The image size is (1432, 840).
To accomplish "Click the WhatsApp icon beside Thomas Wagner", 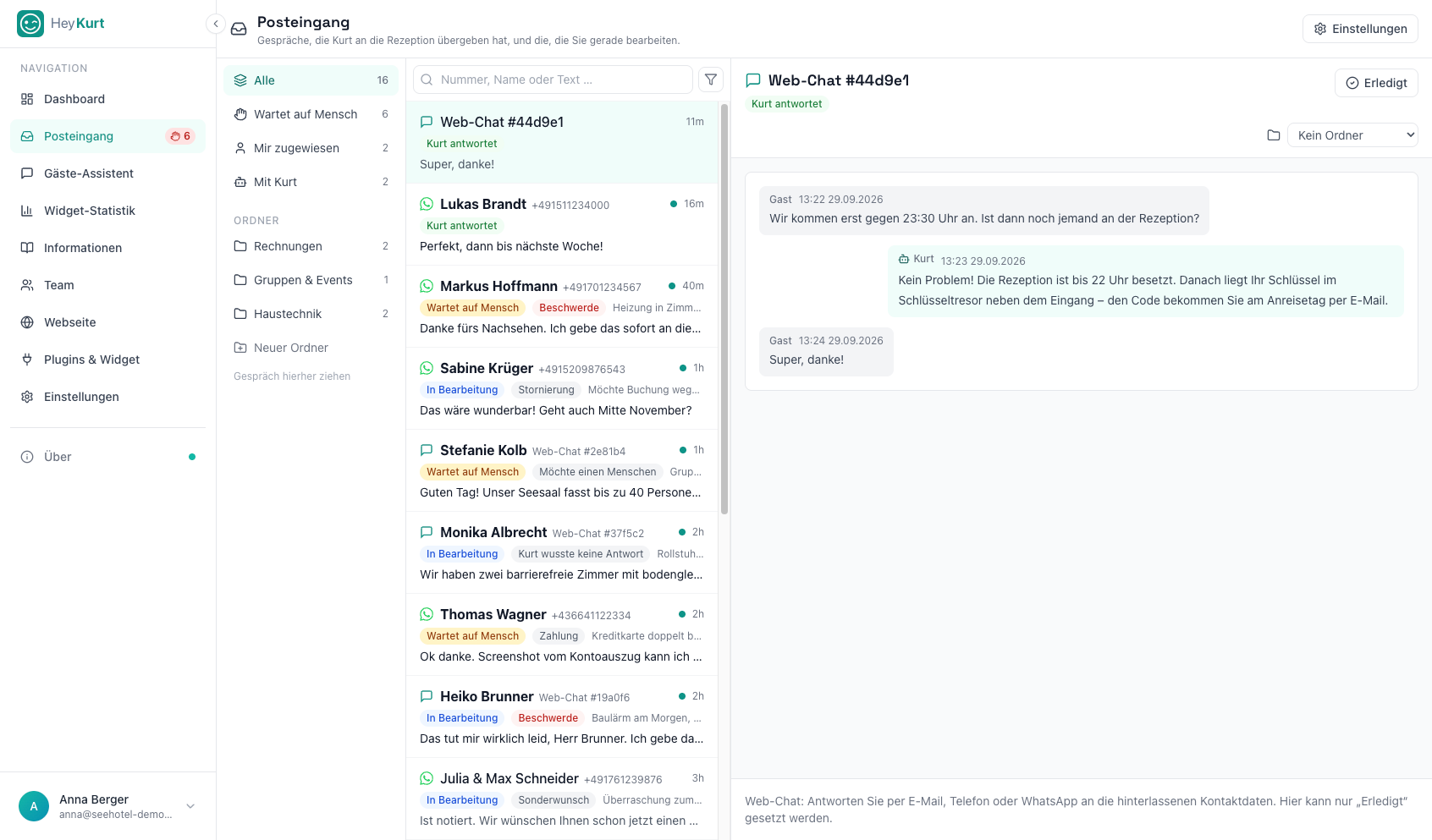I will coord(427,614).
